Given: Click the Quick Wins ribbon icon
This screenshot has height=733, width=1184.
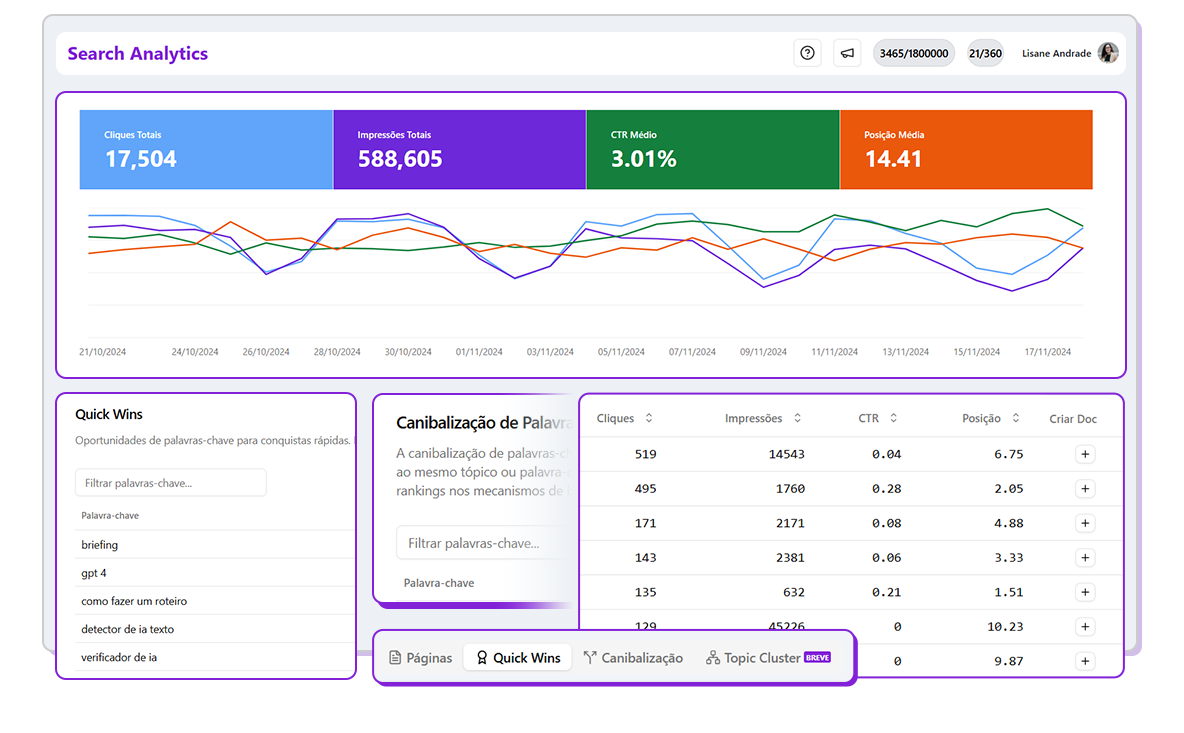Looking at the screenshot, I should [481, 657].
